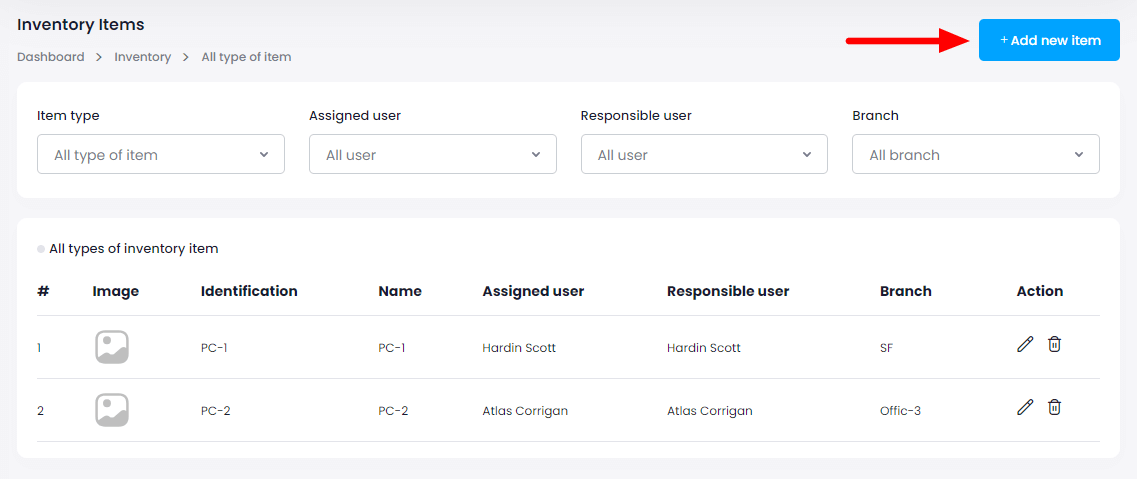Image resolution: width=1137 pixels, height=479 pixels.
Task: Go to Dashboard via breadcrumb
Action: [51, 57]
